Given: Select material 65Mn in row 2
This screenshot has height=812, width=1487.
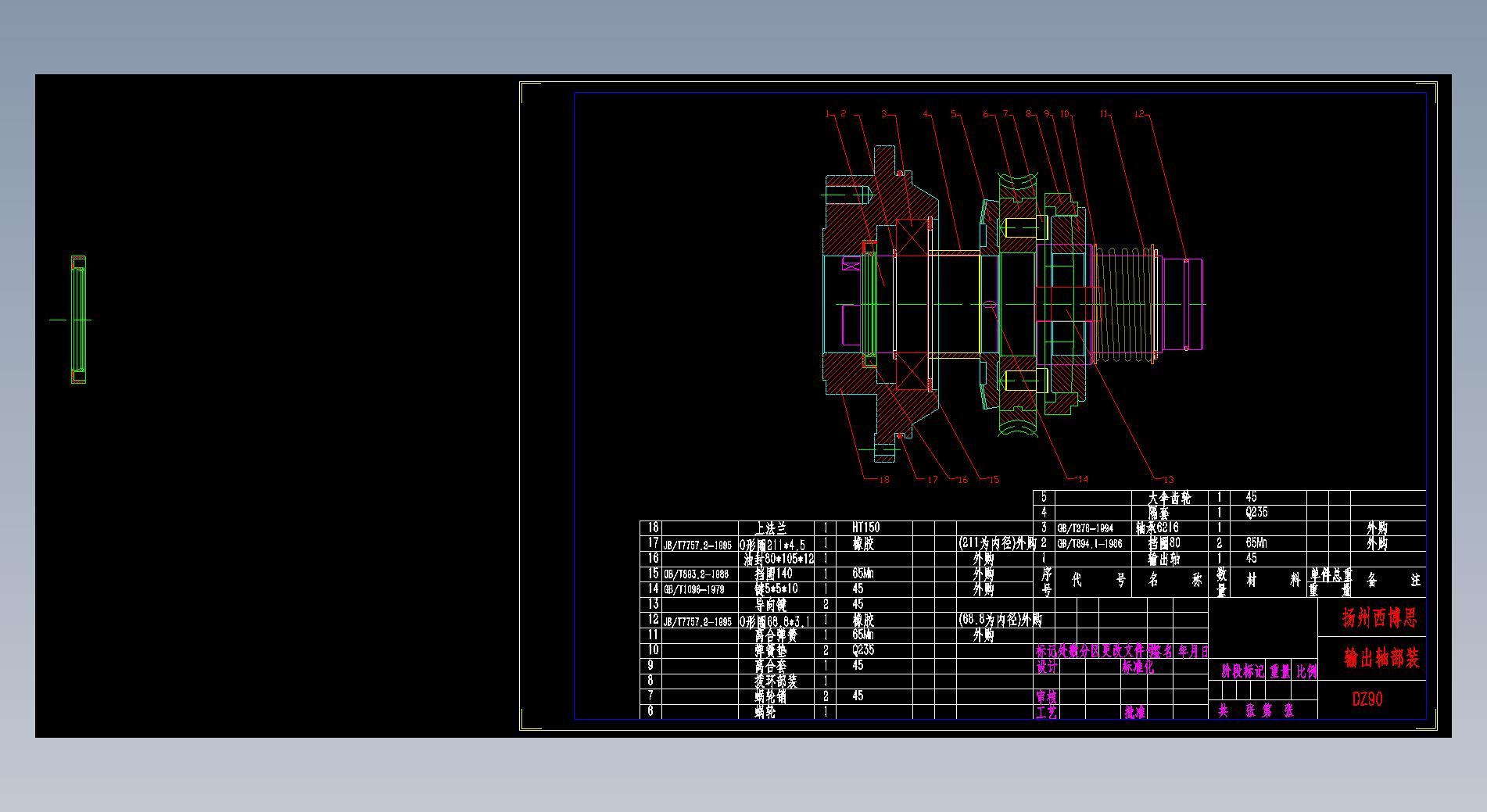Looking at the screenshot, I should [1256, 543].
